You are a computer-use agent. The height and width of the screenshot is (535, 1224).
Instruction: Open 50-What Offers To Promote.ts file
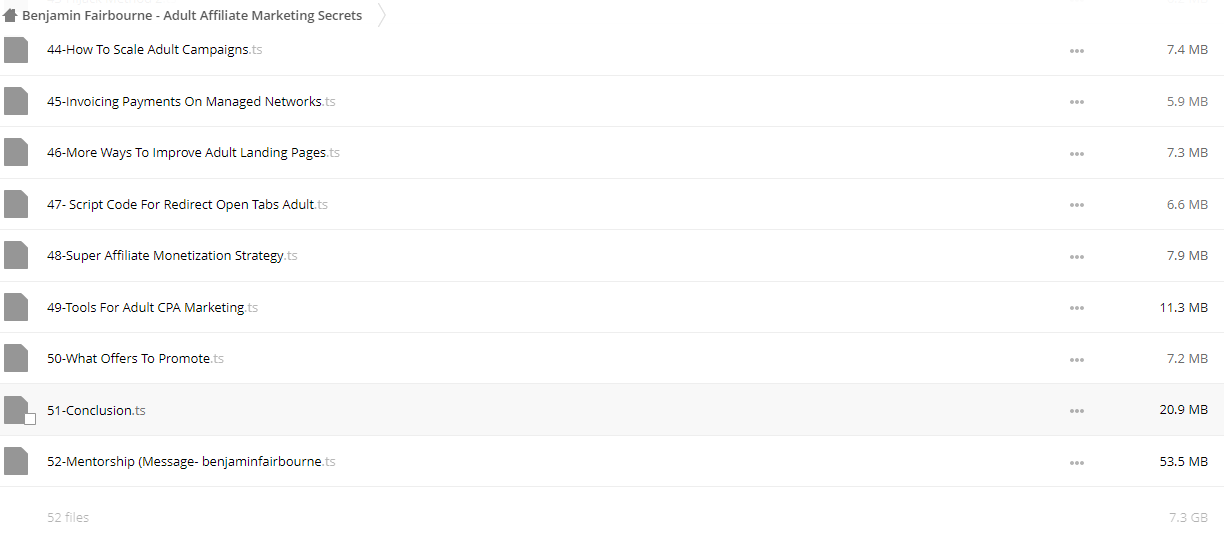pyautogui.click(x=135, y=358)
